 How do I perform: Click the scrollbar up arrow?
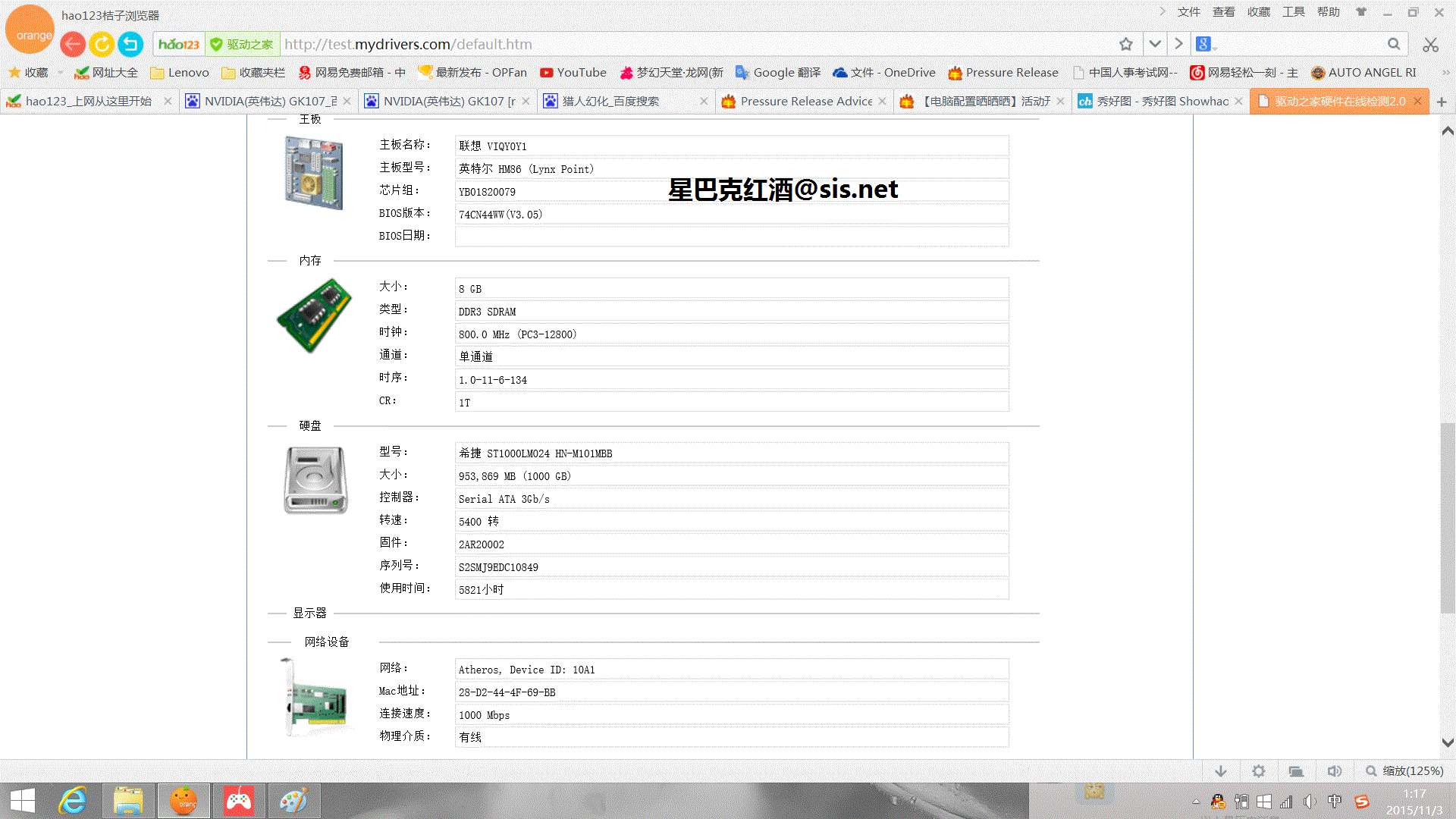pyautogui.click(x=1447, y=131)
